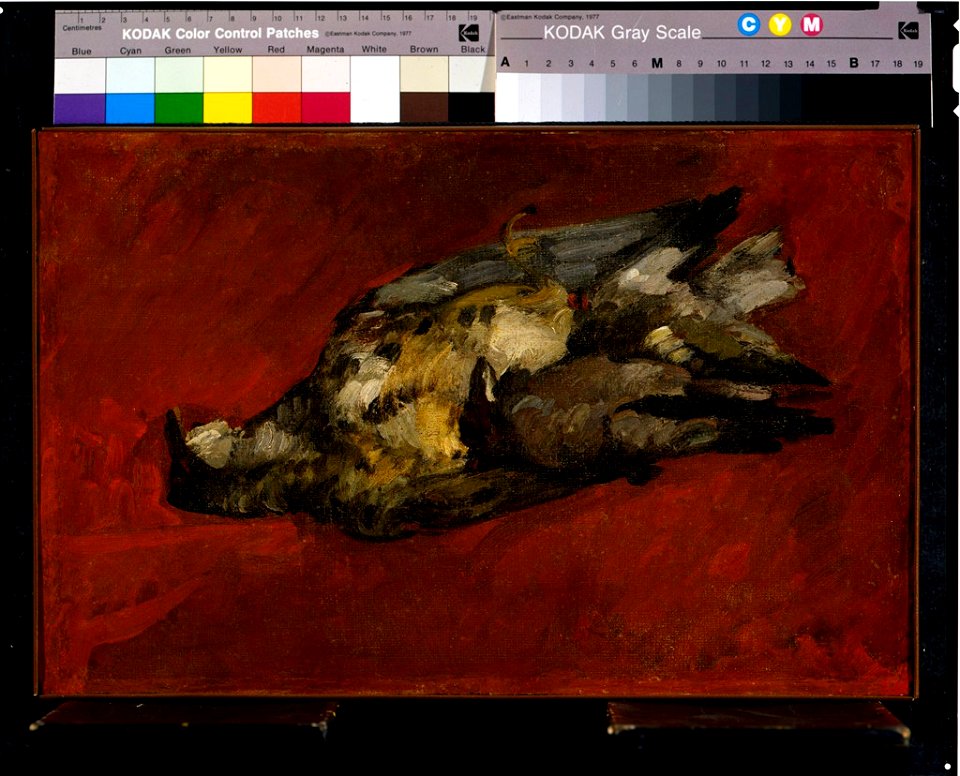Image resolution: width=960 pixels, height=776 pixels.
Task: Click the bold 'M' on gray scale numbering
Action: [657, 63]
